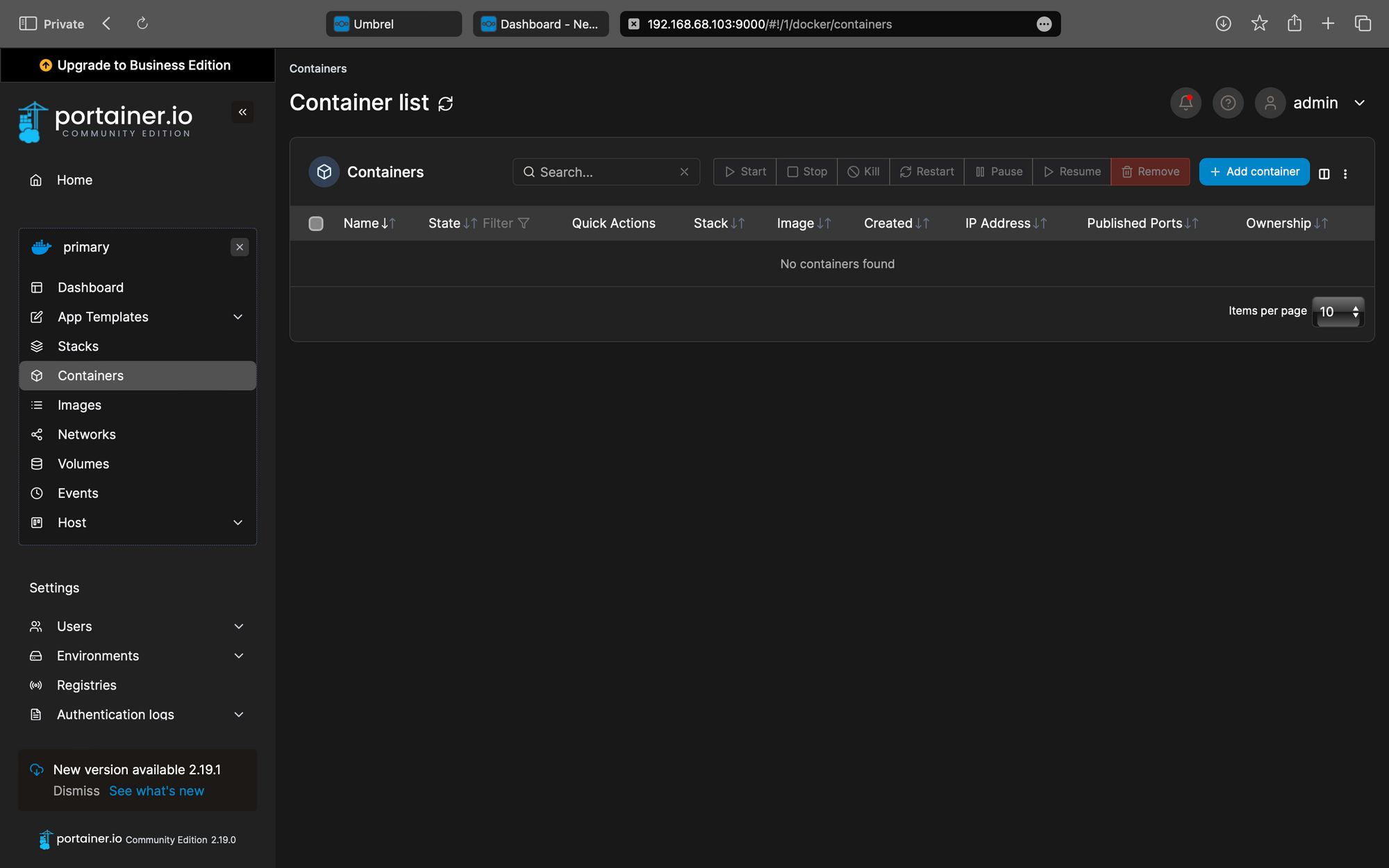
Task: Dismiss the new version notice
Action: click(x=76, y=791)
